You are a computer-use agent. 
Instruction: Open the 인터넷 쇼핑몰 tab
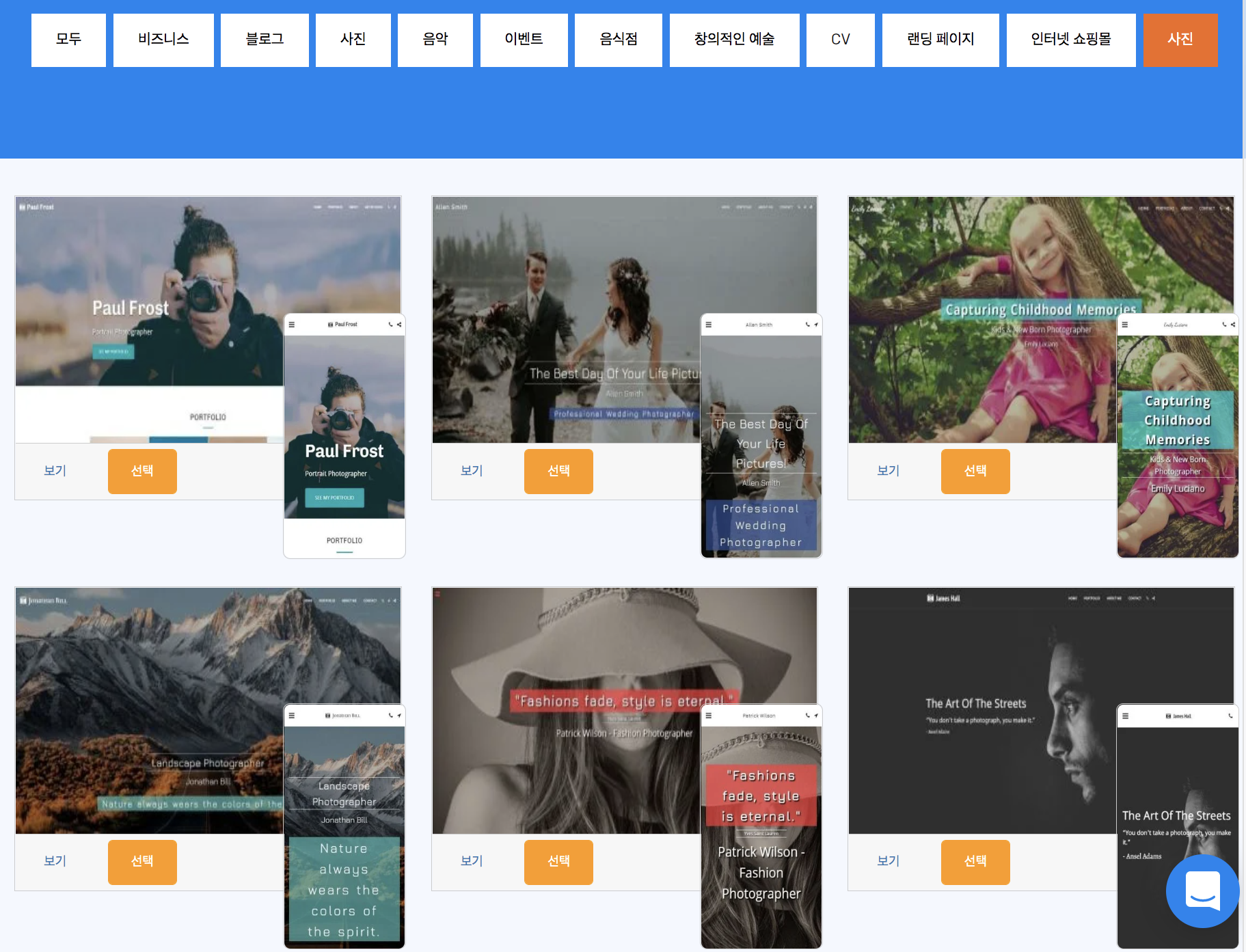pos(1070,40)
